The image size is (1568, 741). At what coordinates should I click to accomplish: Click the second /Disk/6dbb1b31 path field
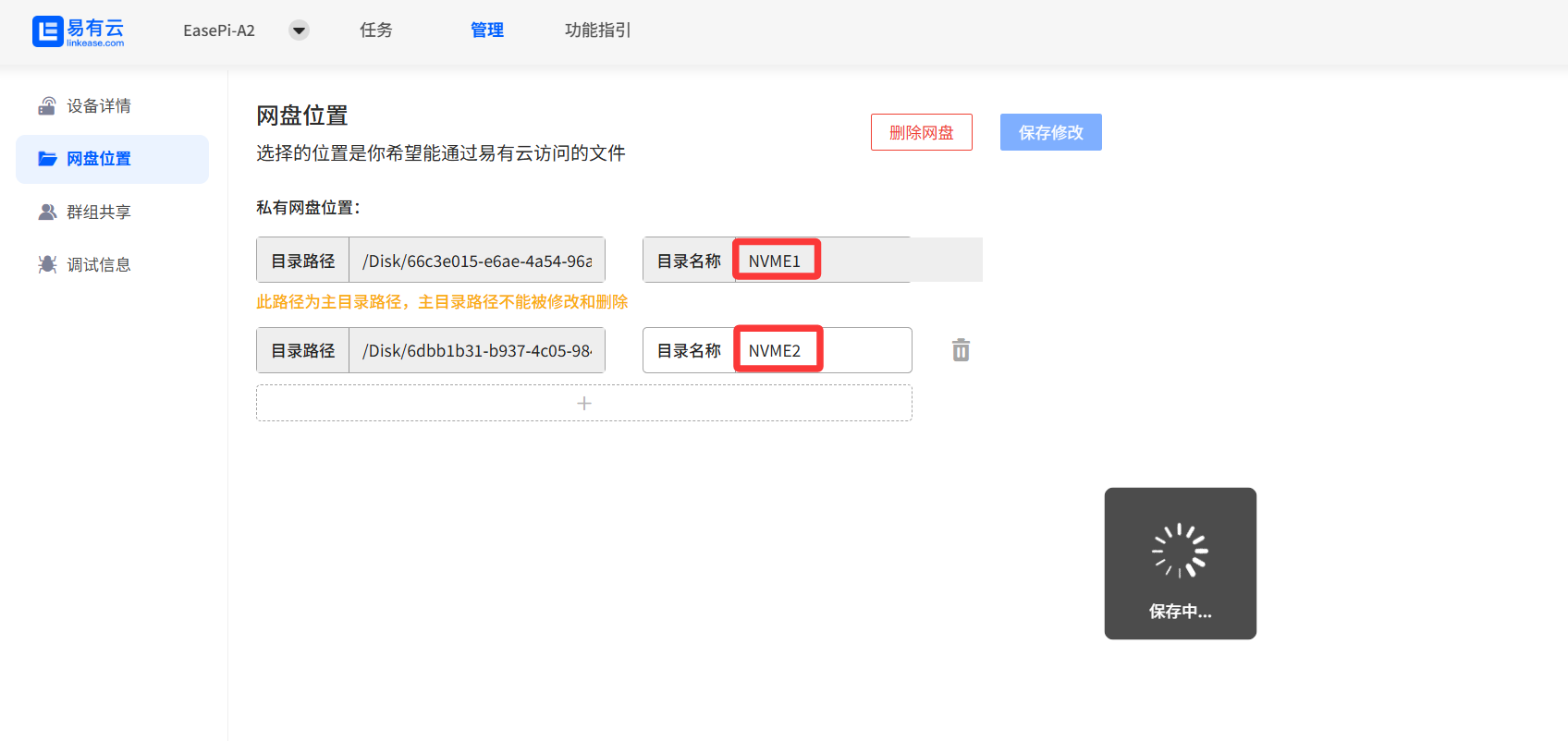[476, 350]
